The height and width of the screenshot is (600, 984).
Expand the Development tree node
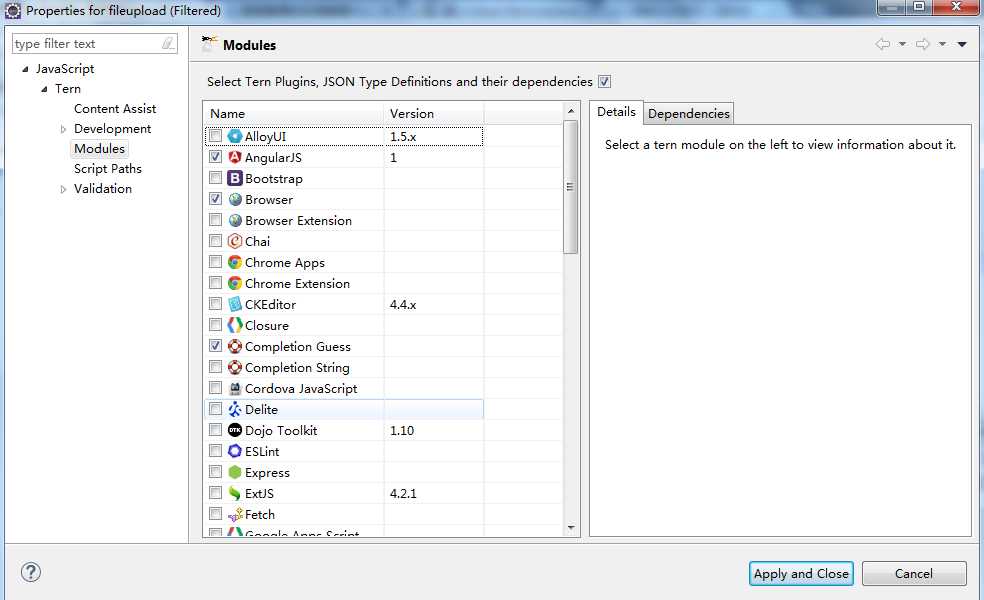[x=63, y=129]
